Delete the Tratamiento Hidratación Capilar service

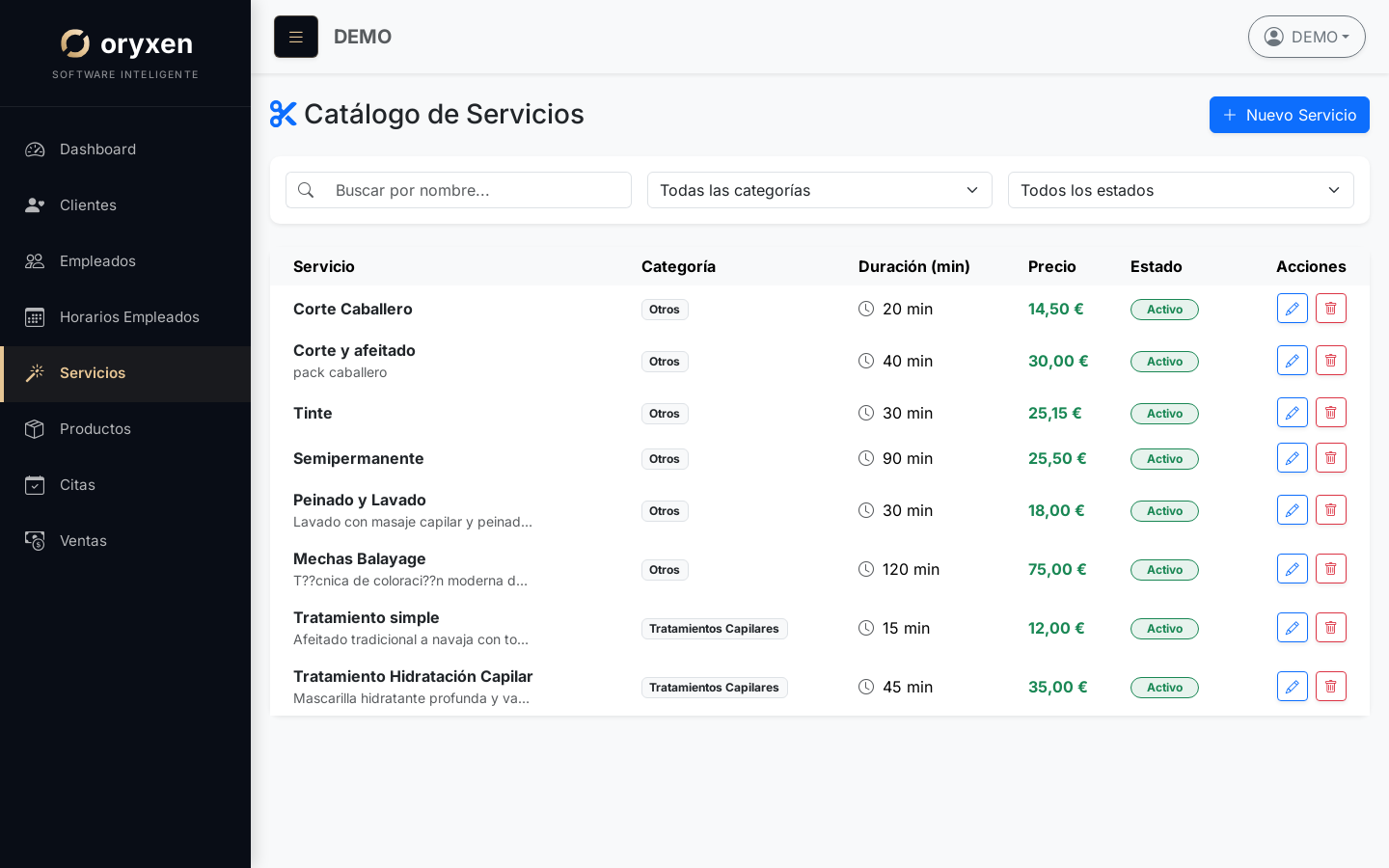tap(1331, 687)
